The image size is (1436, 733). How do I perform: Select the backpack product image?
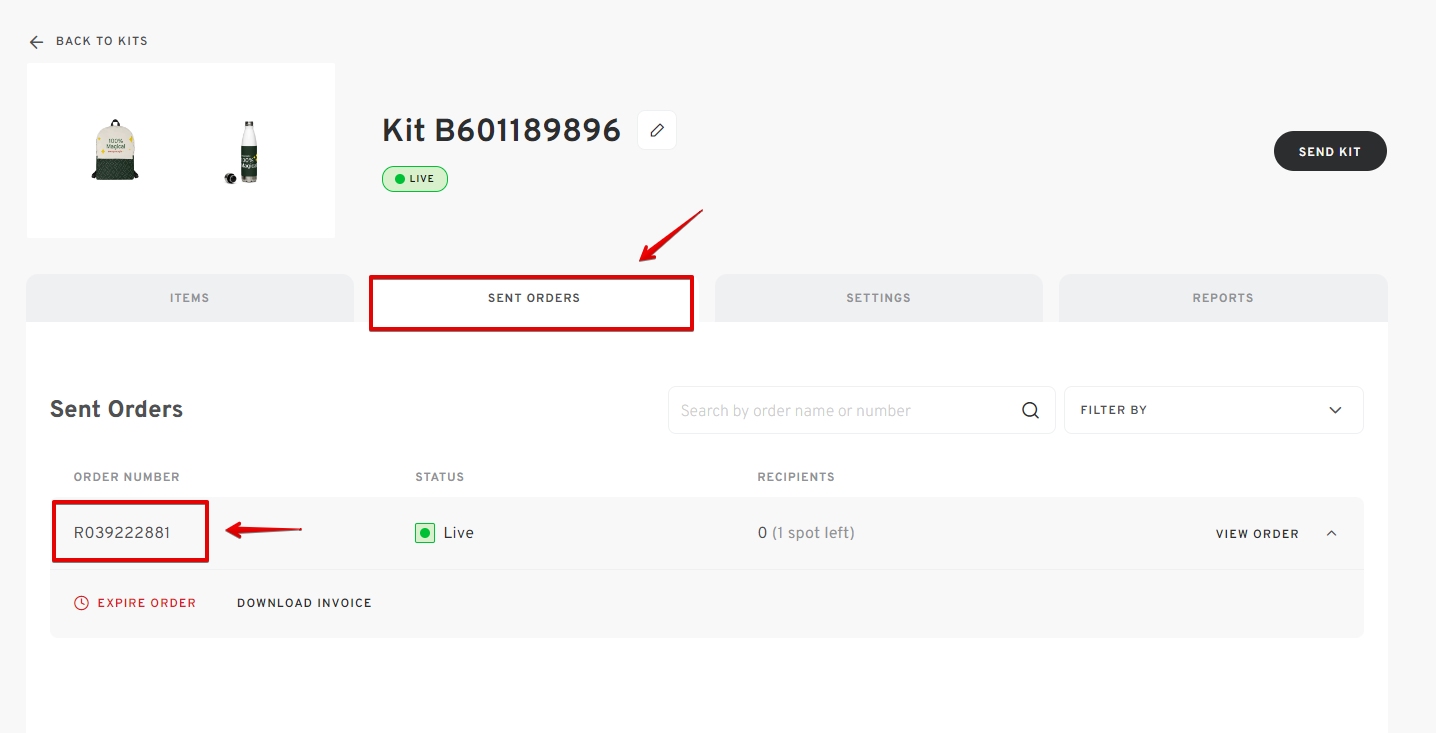click(x=115, y=150)
